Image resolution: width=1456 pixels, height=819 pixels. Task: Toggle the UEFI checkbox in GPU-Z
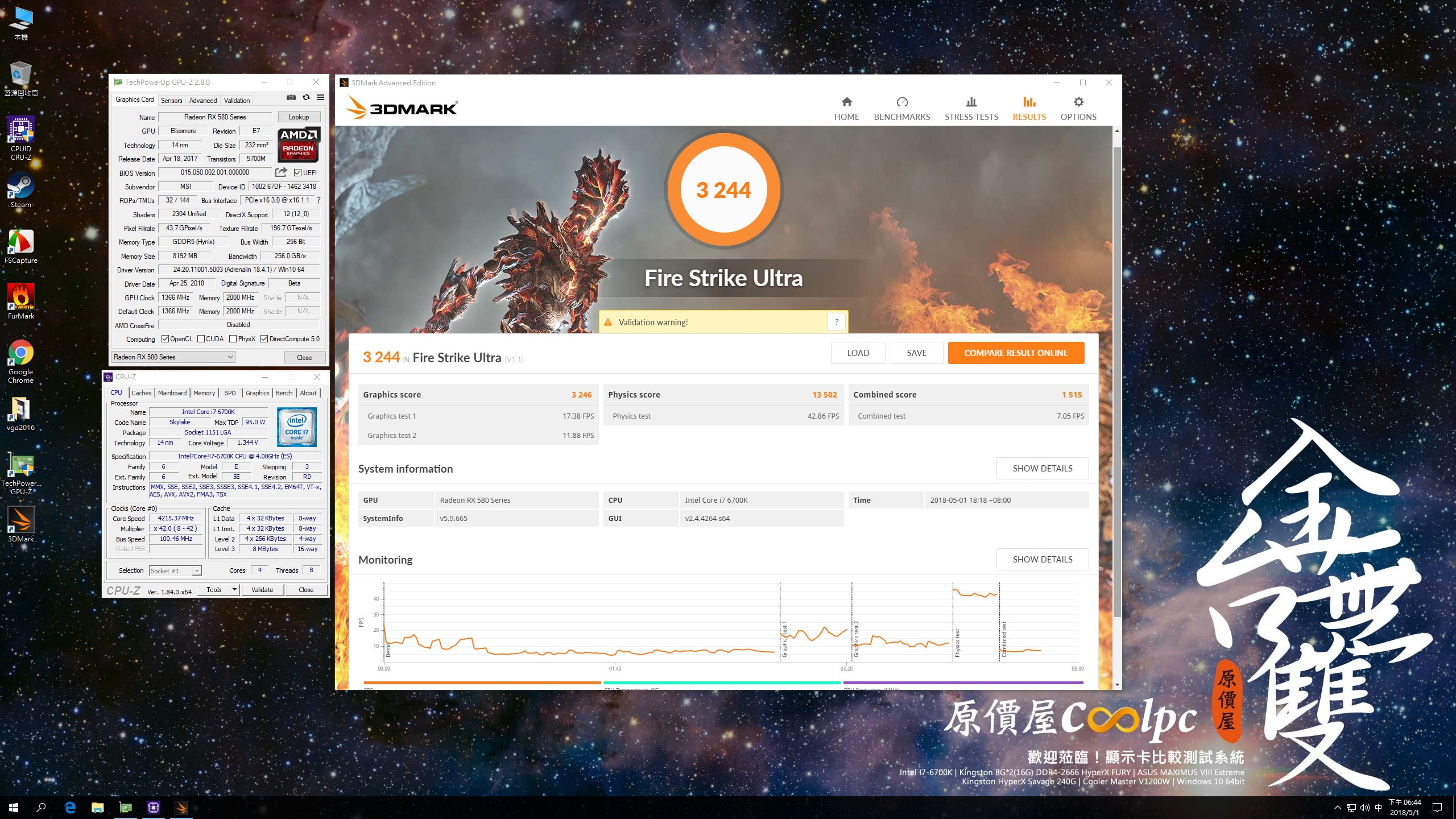pyautogui.click(x=297, y=172)
